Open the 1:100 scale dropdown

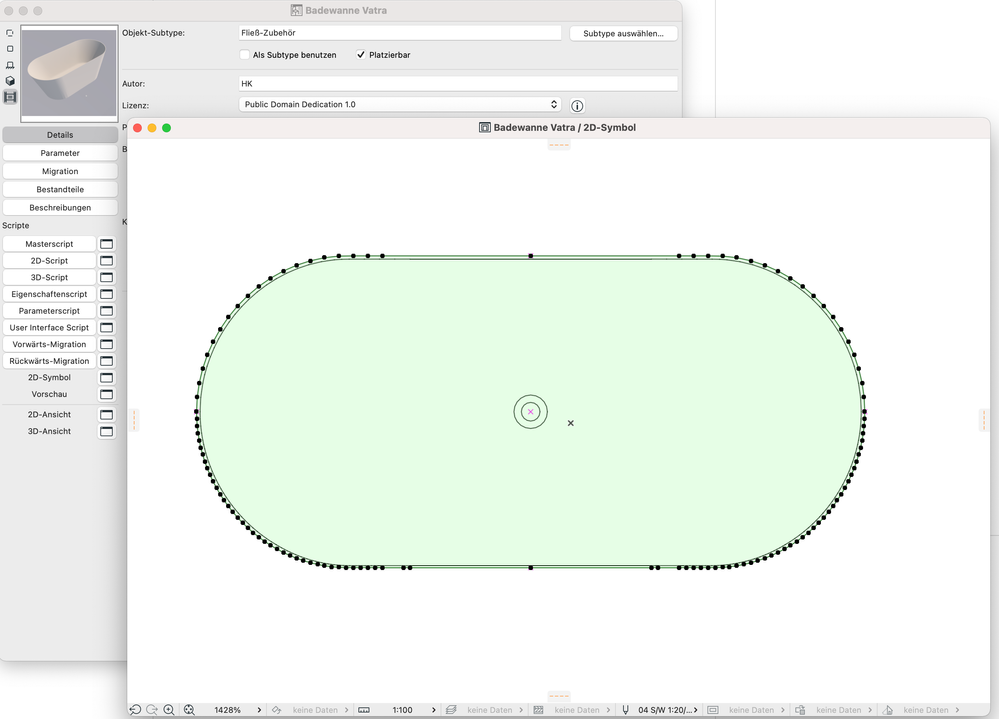coord(434,710)
